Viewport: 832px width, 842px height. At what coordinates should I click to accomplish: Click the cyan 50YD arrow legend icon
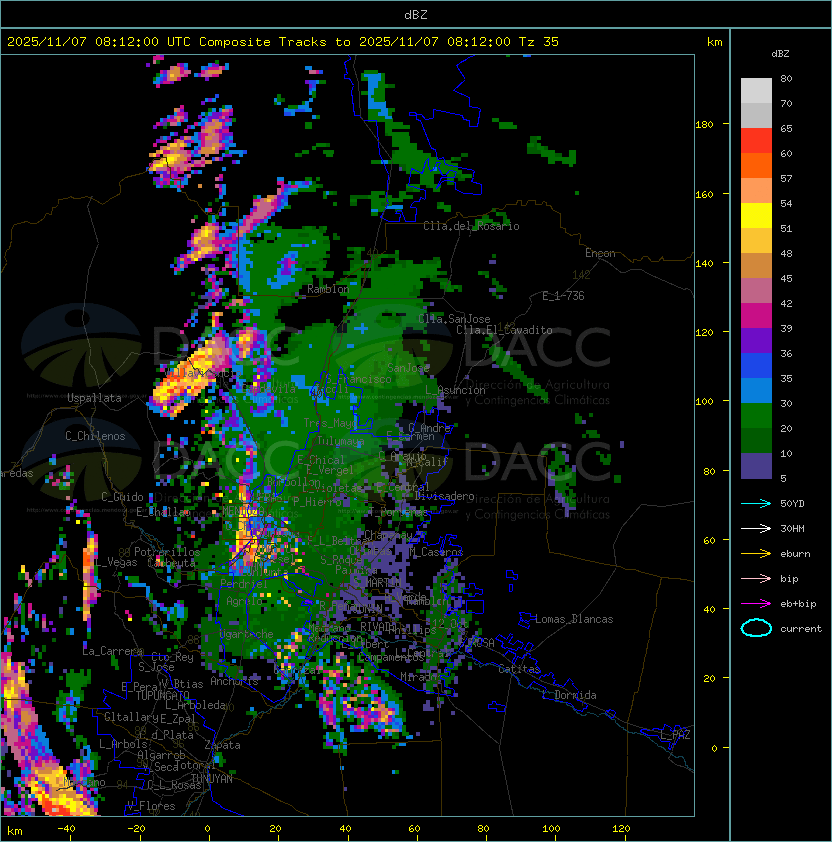click(x=756, y=504)
